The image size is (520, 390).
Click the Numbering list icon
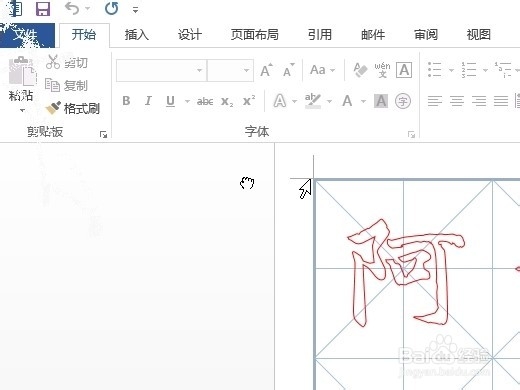click(x=469, y=70)
